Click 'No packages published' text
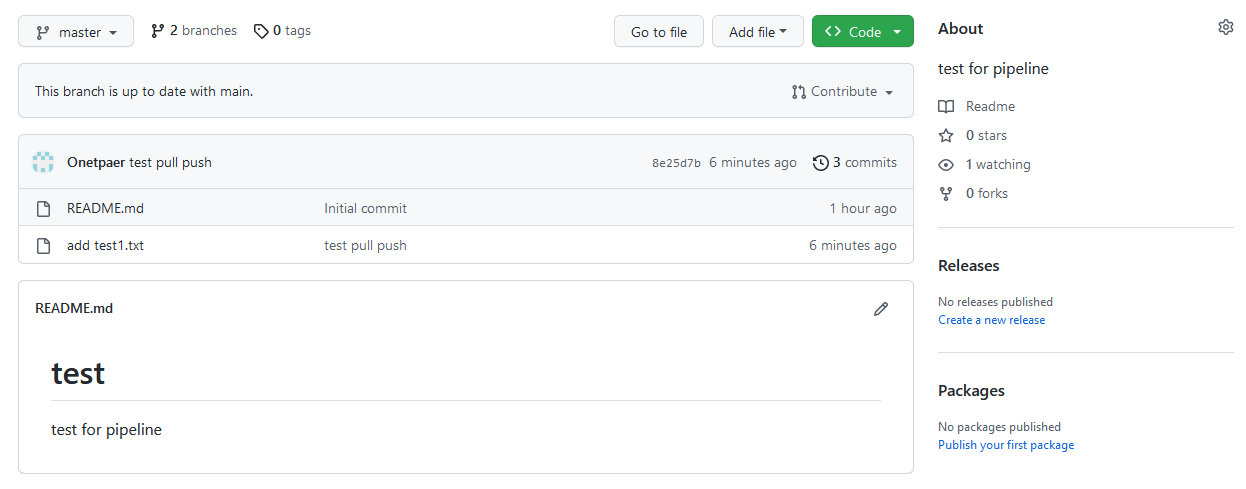 click(x=999, y=426)
